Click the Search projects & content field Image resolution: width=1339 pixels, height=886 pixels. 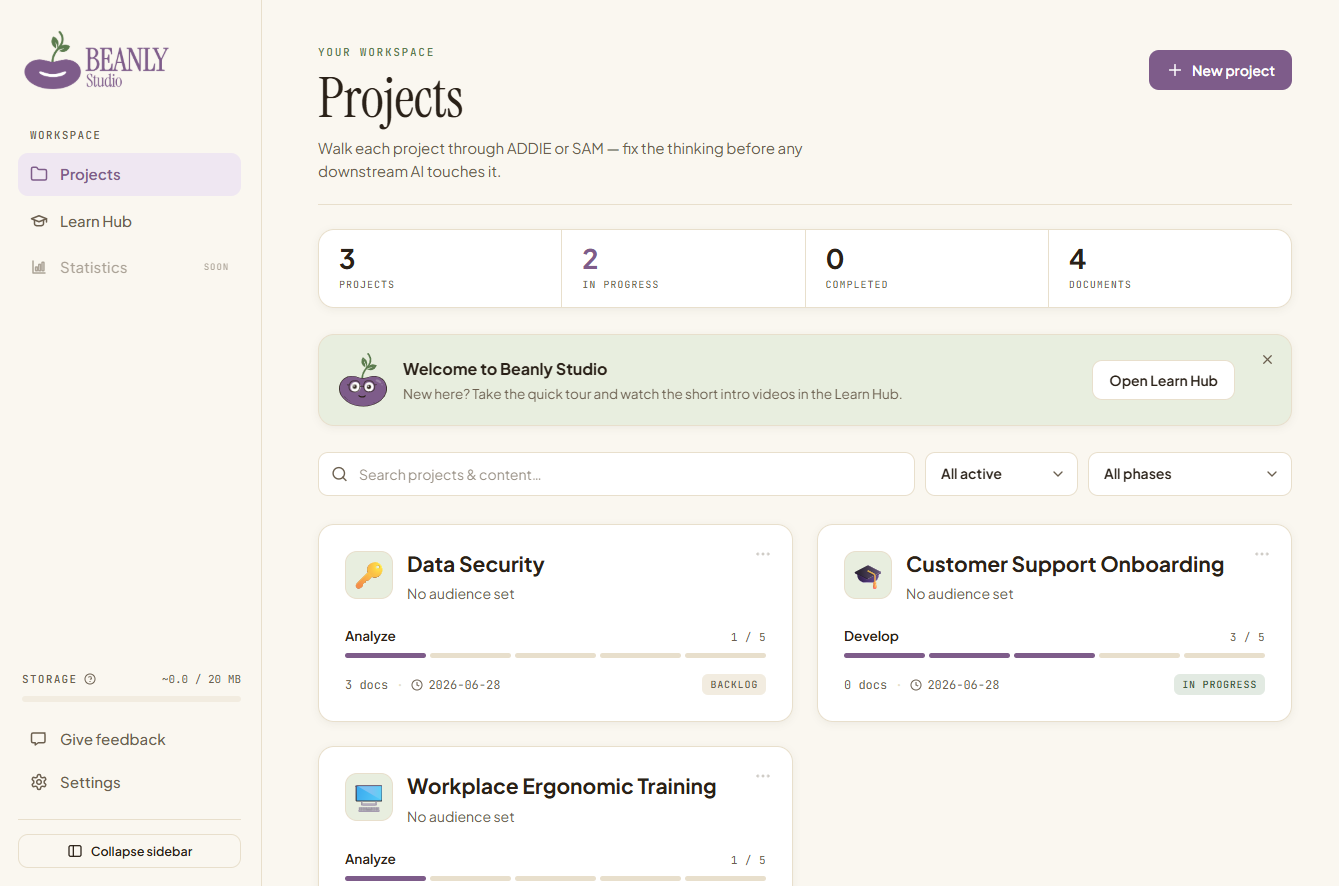pyautogui.click(x=616, y=474)
